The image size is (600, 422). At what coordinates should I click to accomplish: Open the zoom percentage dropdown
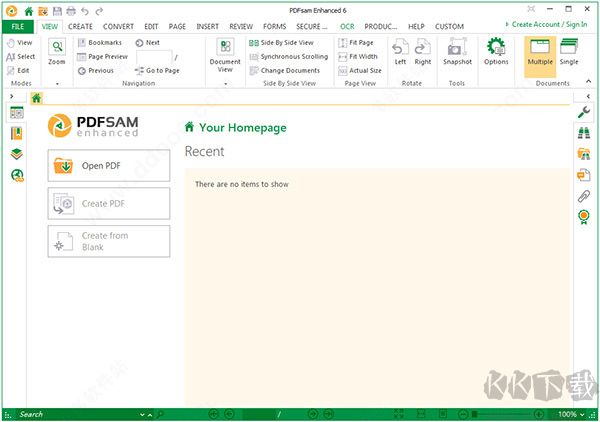pos(582,414)
